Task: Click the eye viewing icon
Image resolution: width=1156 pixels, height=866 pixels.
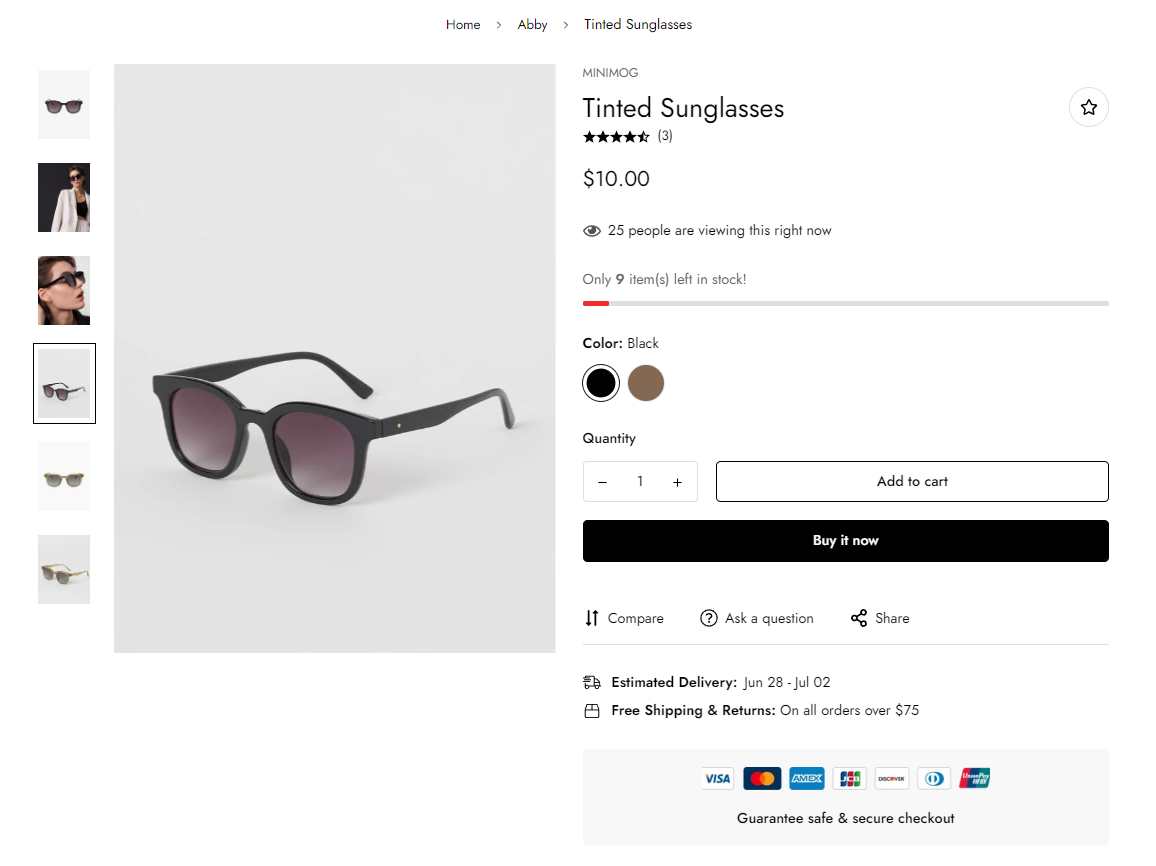Action: (x=592, y=231)
